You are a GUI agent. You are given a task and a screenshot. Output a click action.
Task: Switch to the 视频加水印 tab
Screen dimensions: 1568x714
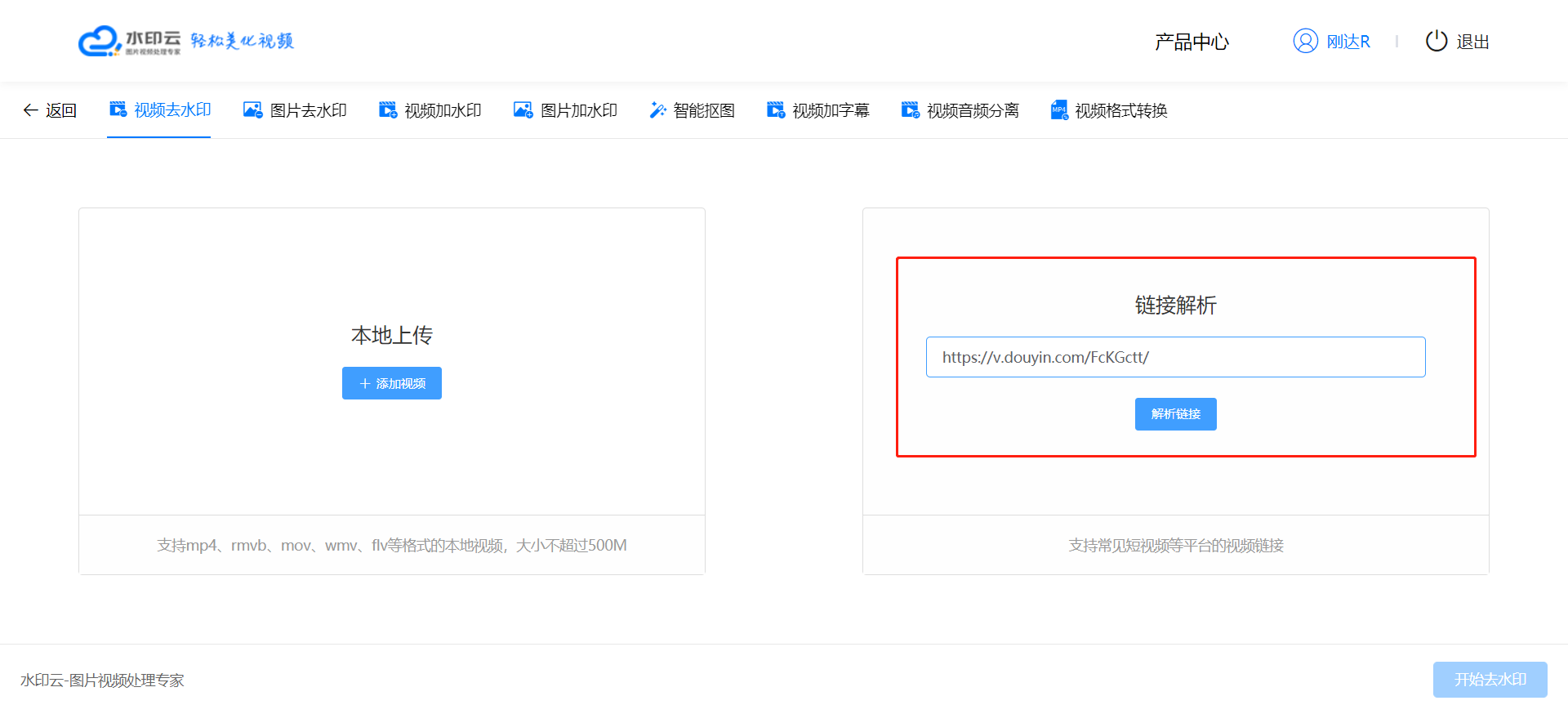(x=430, y=110)
